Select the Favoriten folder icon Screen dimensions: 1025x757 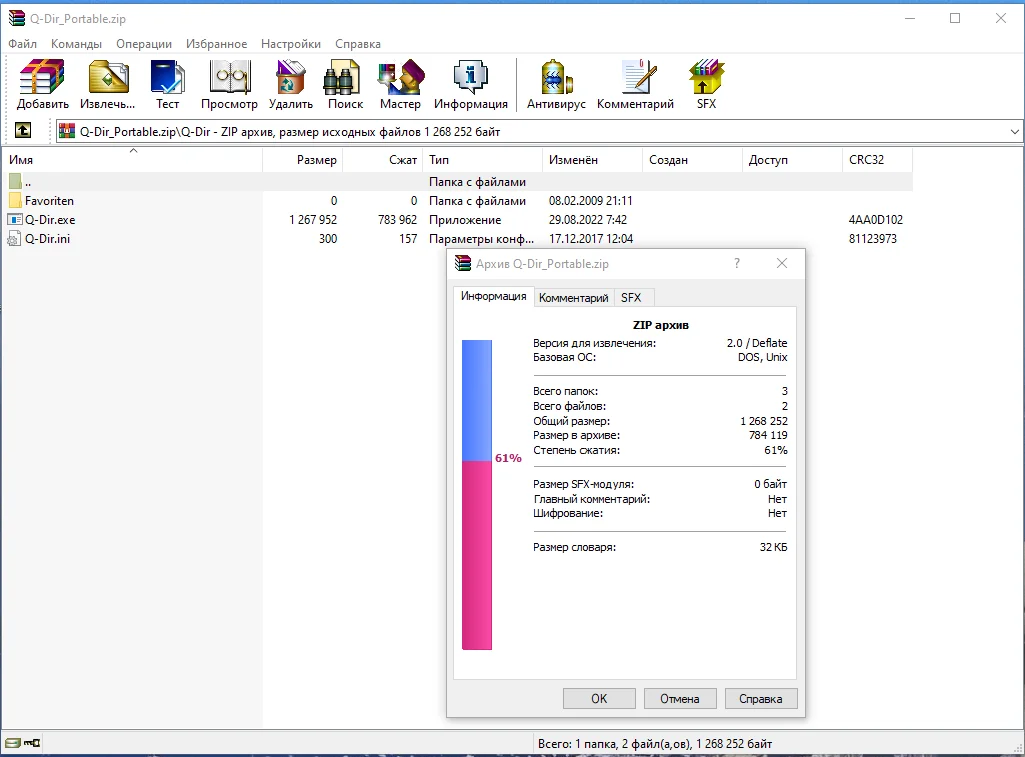tap(15, 201)
